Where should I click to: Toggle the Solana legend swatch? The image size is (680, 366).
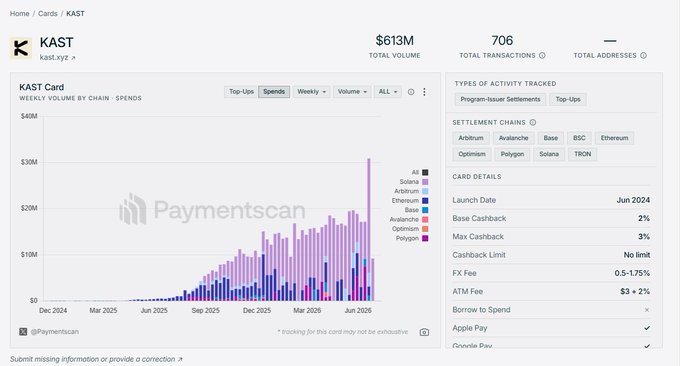[425, 182]
